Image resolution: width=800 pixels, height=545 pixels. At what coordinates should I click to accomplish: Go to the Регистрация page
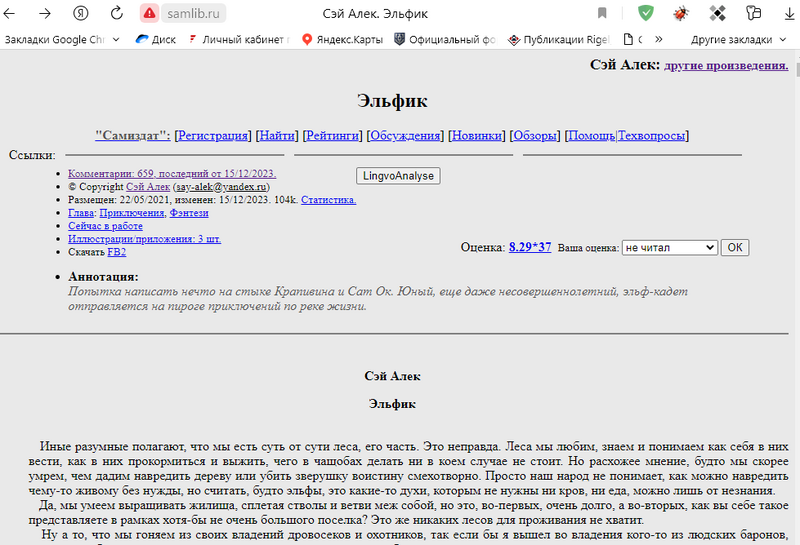(x=213, y=136)
